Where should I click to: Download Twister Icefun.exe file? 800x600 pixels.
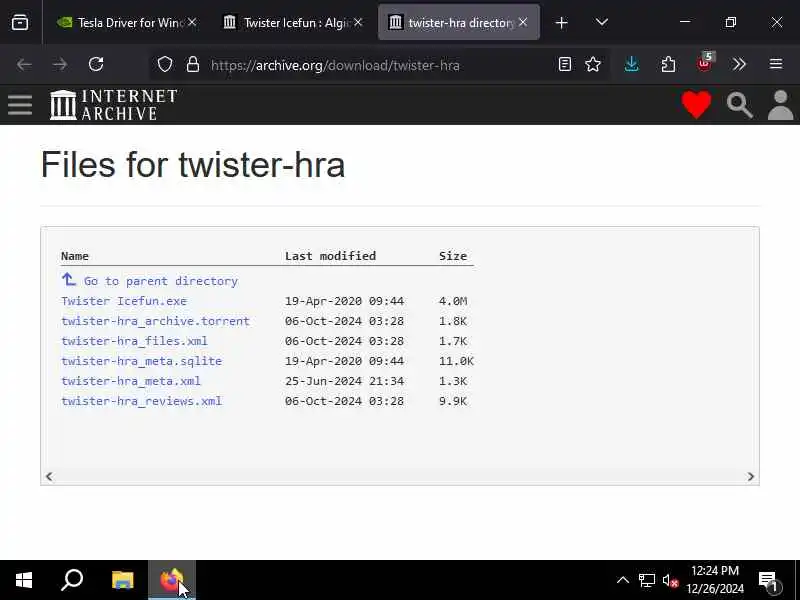click(124, 301)
